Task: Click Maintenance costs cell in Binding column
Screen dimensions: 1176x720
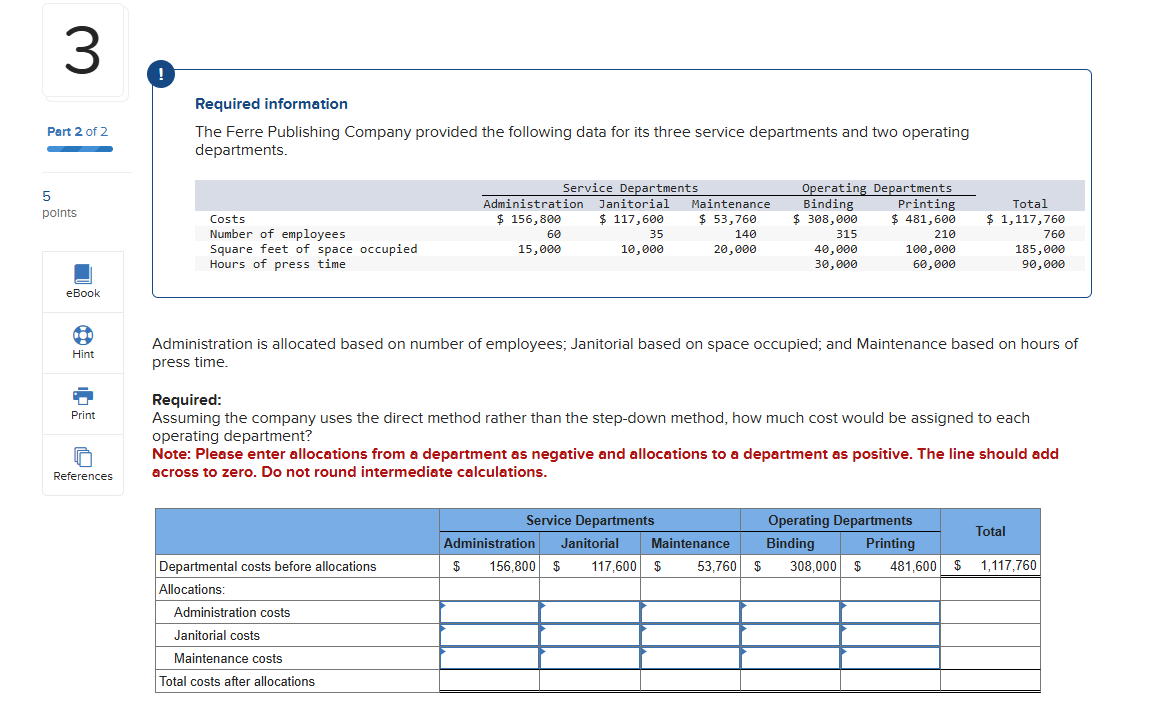Action: (x=790, y=658)
